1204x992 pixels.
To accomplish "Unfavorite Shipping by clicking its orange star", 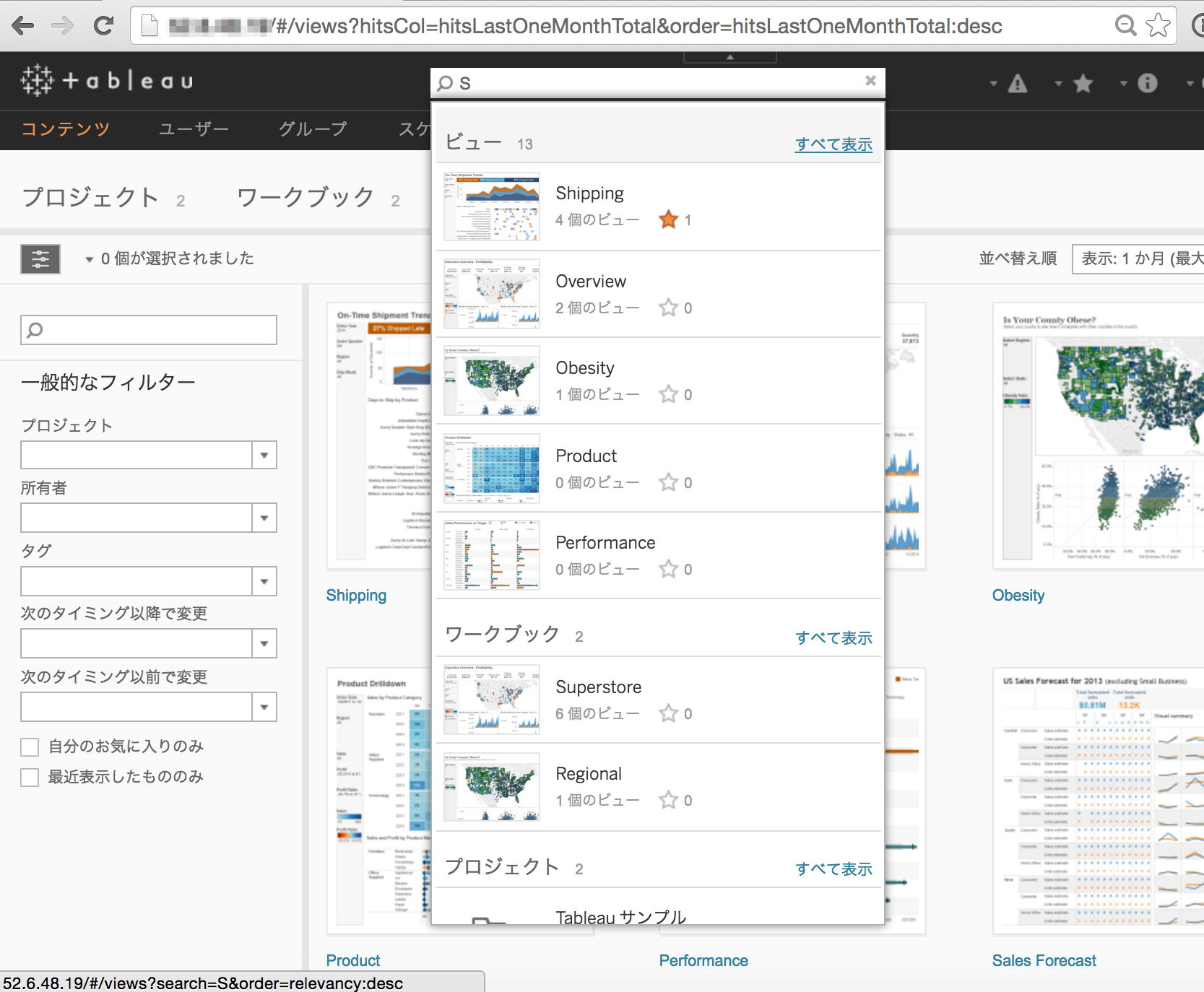I will pyautogui.click(x=670, y=219).
